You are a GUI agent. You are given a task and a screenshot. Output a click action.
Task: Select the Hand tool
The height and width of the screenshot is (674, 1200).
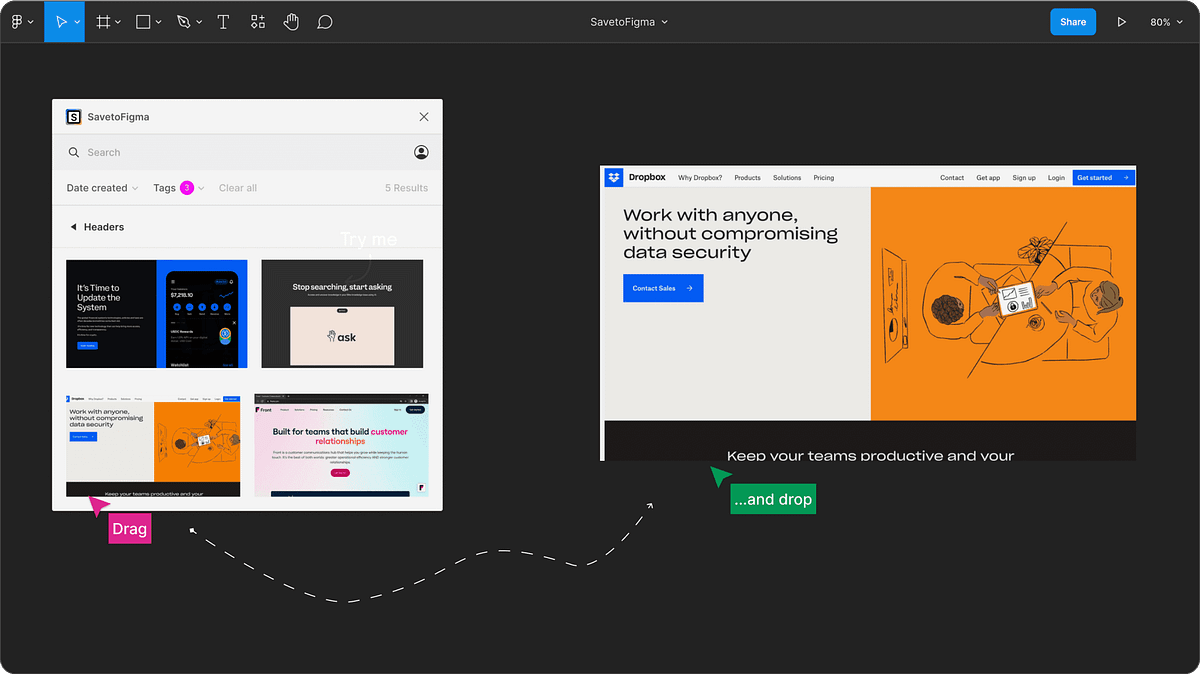click(x=291, y=21)
